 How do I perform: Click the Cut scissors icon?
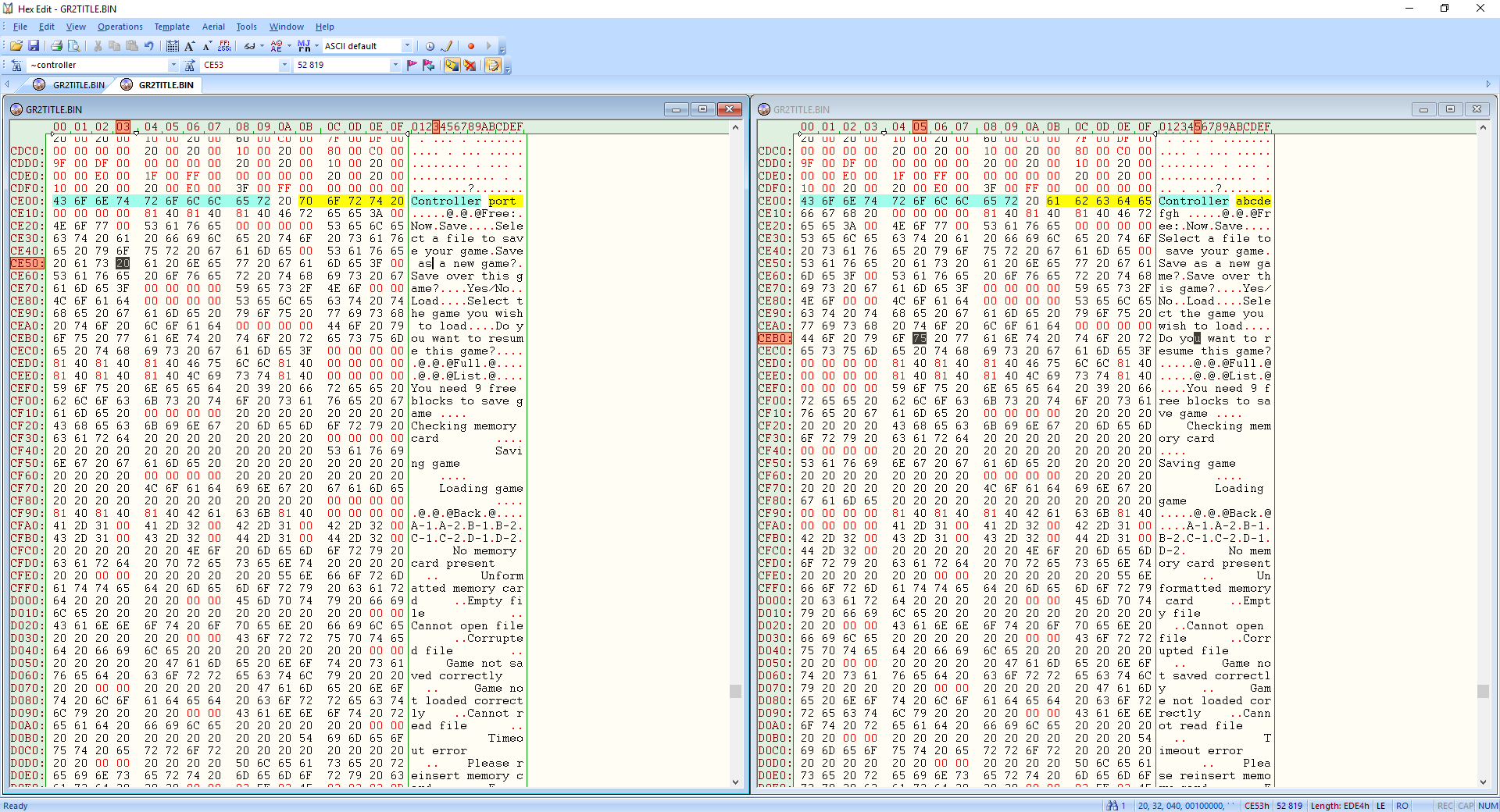(x=98, y=46)
